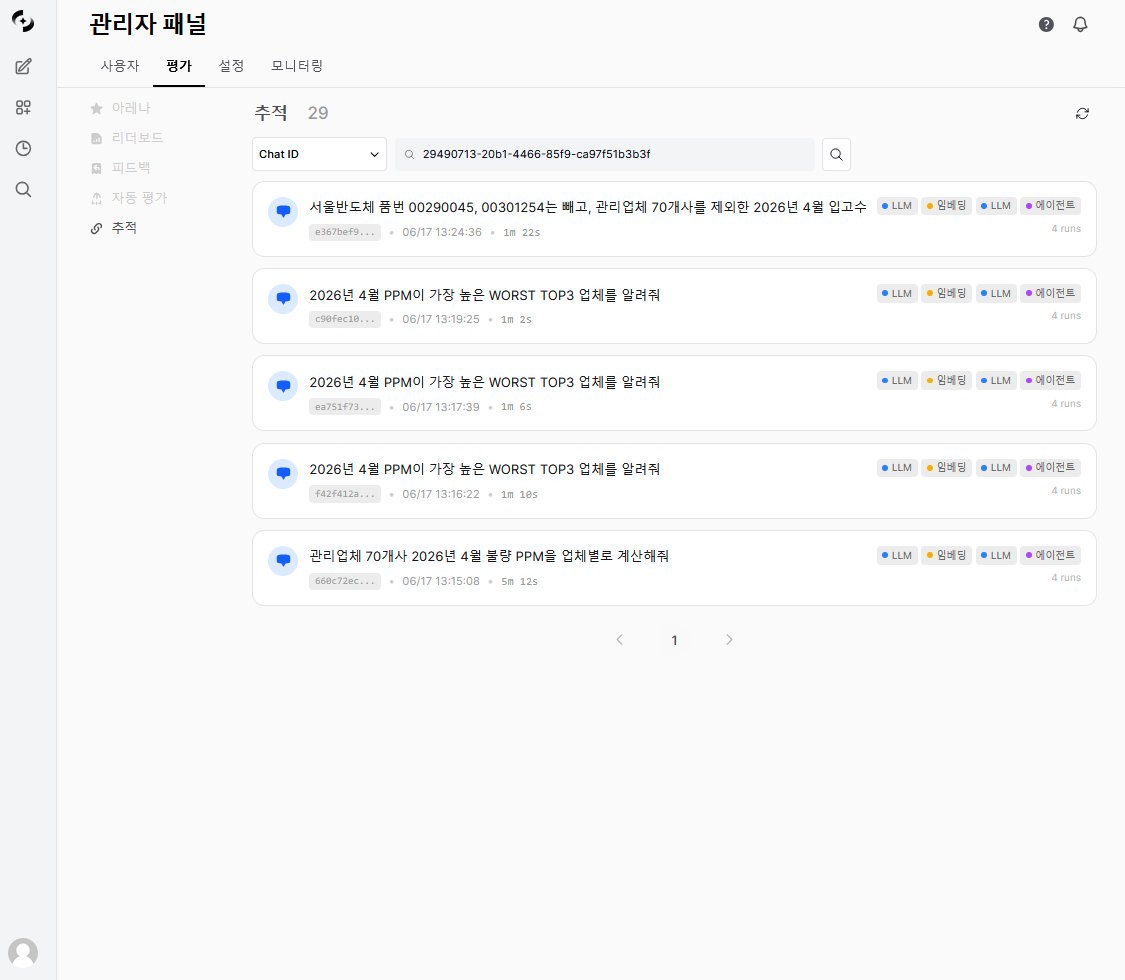The image size is (1125, 980).
Task: Open history clock icon in sidebar
Action: (23, 149)
